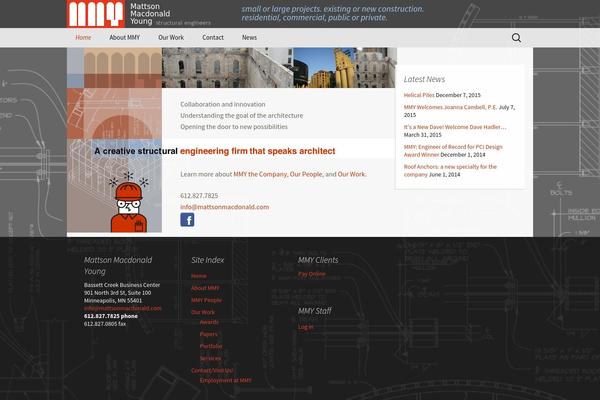Click the MMY logo in header

[x=96, y=14]
